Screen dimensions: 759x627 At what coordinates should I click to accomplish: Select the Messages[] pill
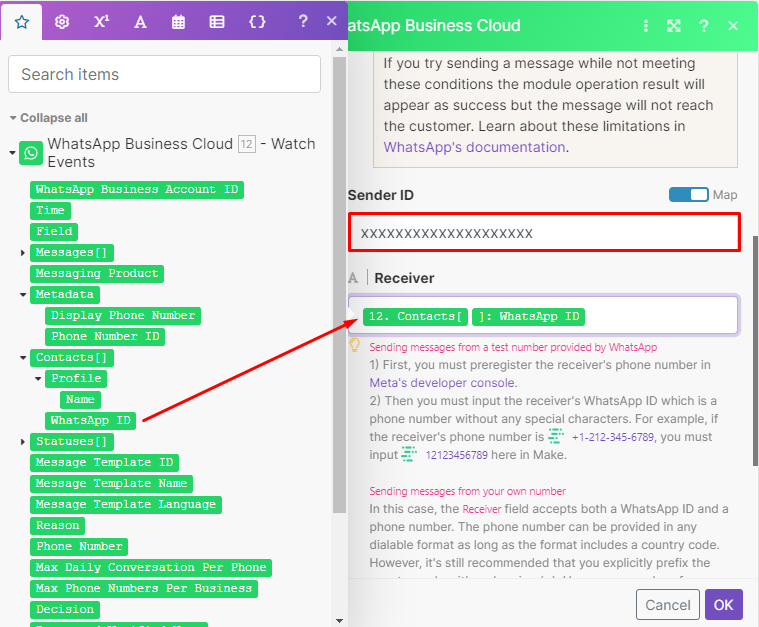(x=72, y=253)
